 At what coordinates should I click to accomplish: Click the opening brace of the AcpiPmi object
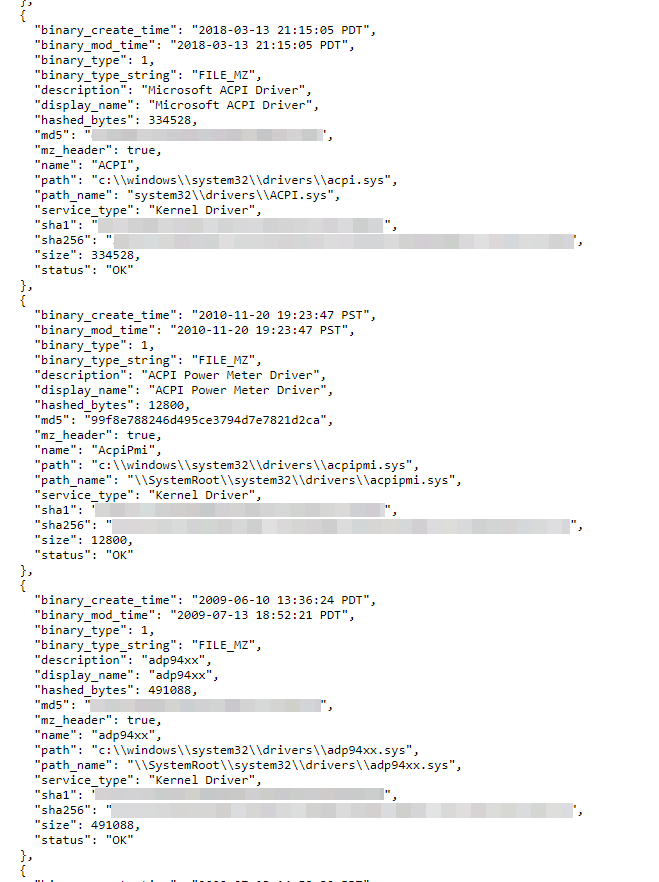[23, 300]
